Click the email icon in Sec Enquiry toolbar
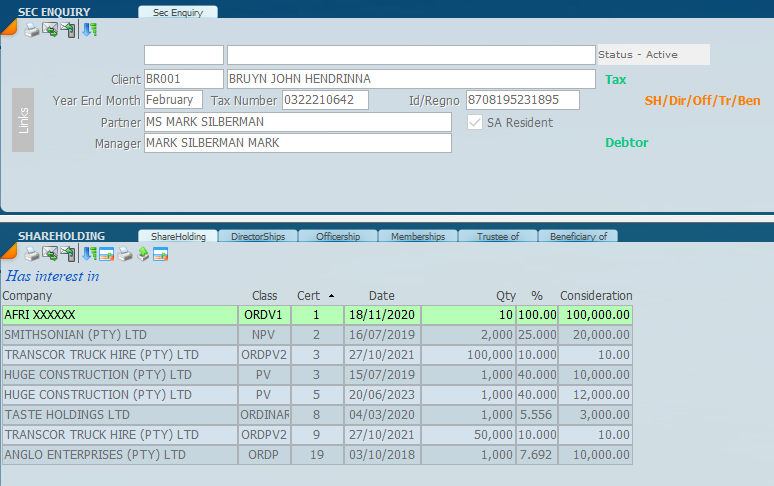The image size is (774, 486). point(49,30)
